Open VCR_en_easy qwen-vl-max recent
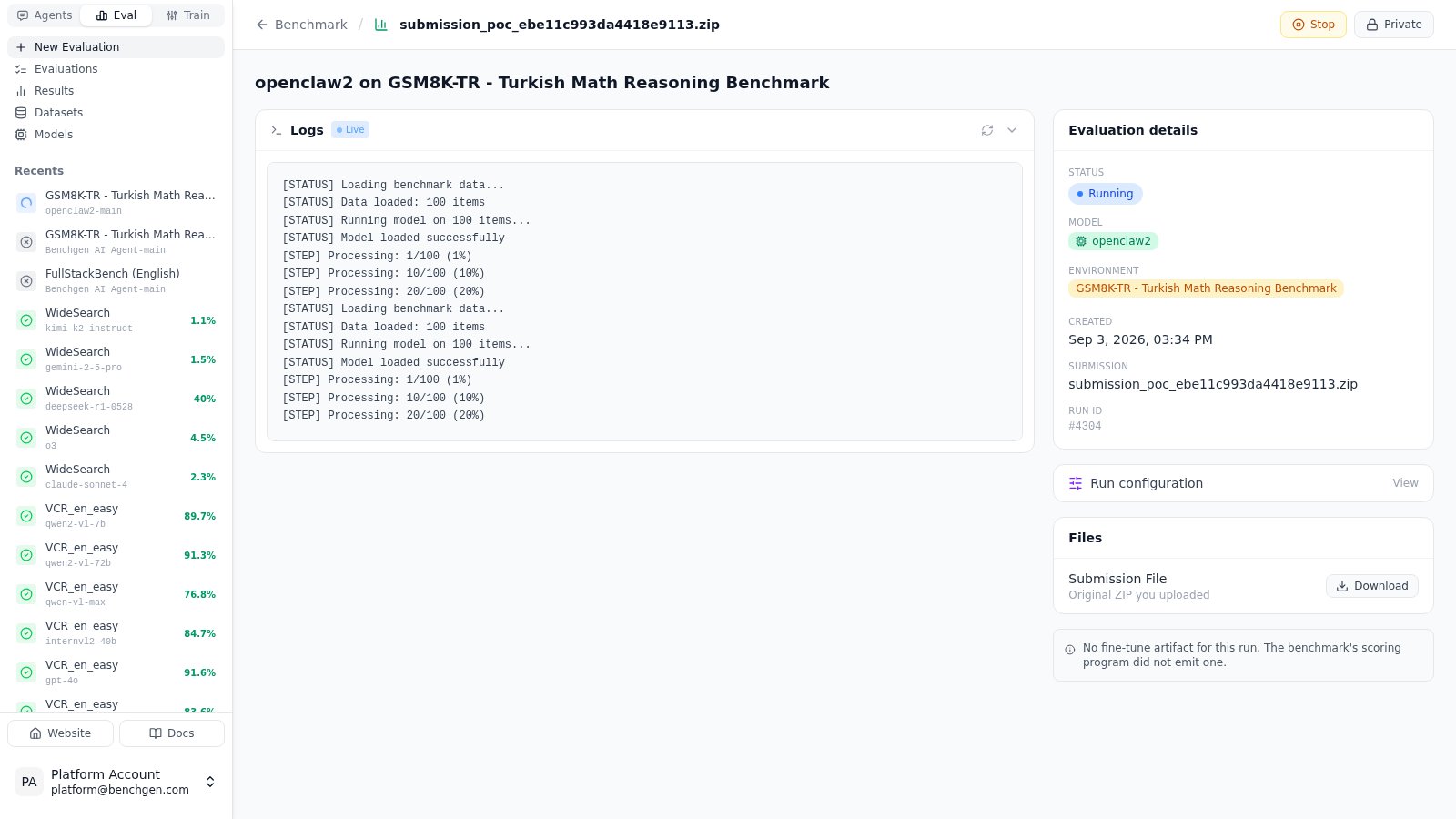Viewport: 1456px width, 819px height. tap(116, 594)
